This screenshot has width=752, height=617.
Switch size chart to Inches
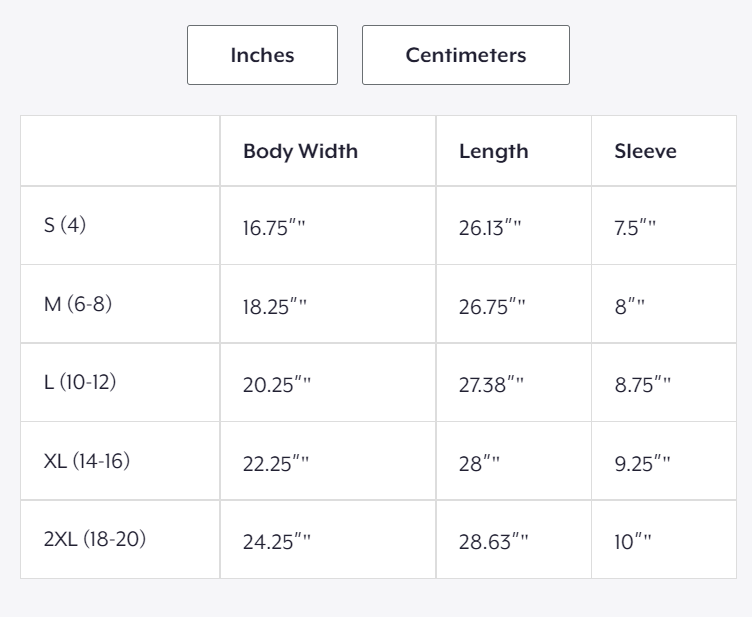[x=262, y=55]
